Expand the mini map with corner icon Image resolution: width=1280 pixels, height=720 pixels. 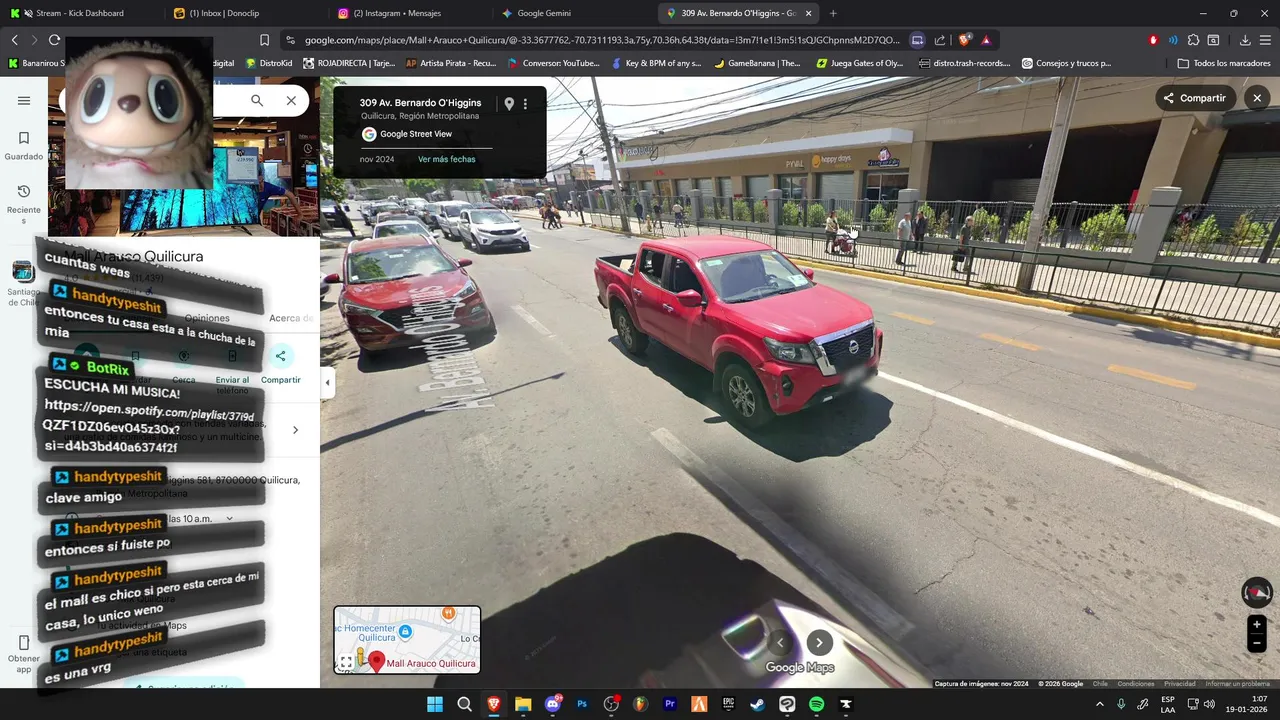pos(346,661)
